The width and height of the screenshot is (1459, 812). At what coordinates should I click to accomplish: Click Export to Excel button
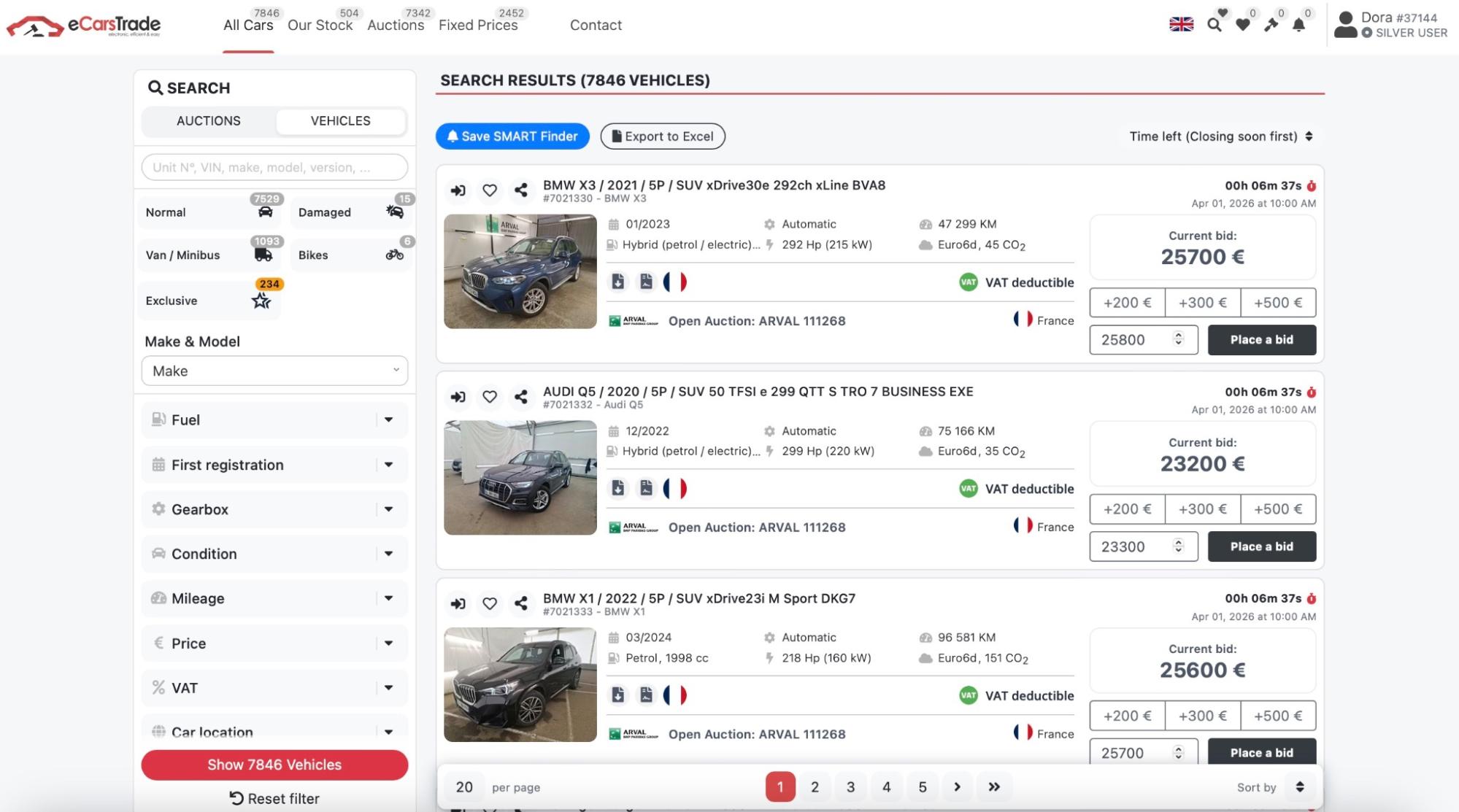pyautogui.click(x=662, y=136)
